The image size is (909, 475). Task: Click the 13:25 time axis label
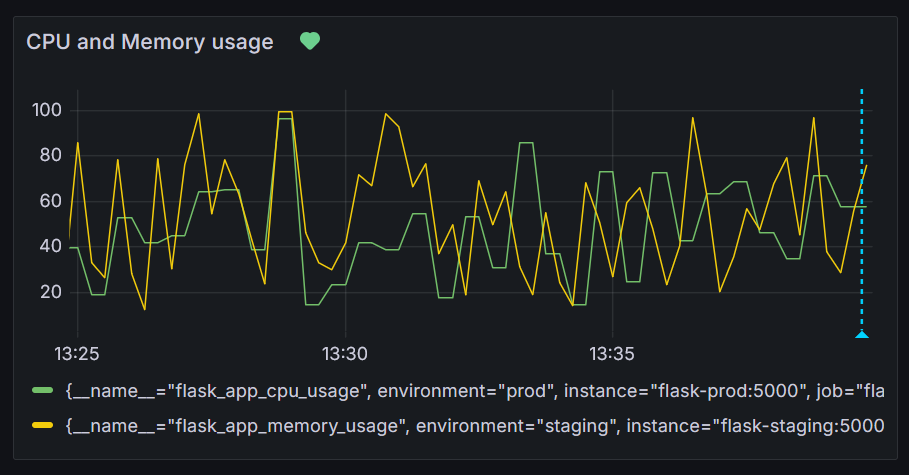pos(78,354)
